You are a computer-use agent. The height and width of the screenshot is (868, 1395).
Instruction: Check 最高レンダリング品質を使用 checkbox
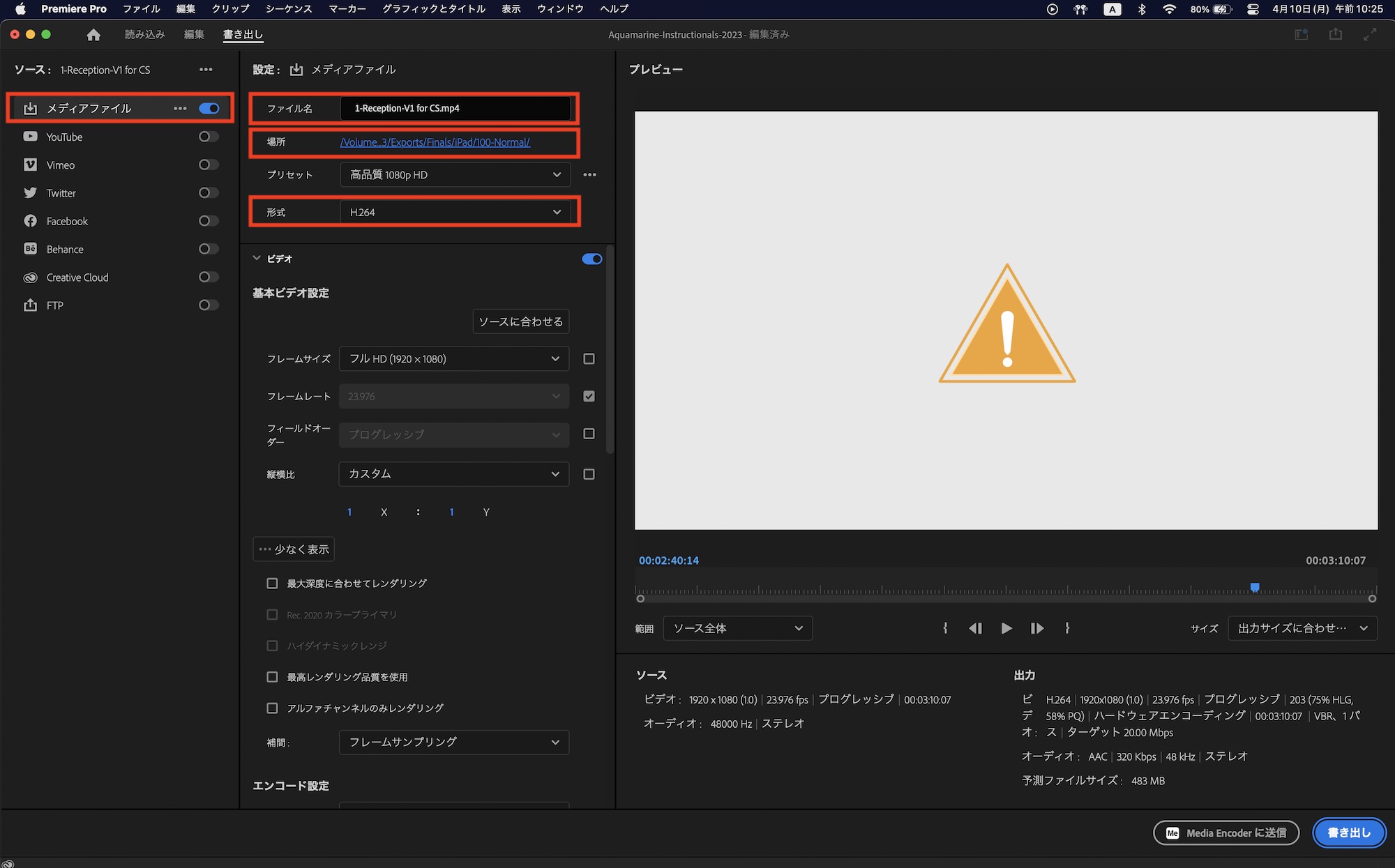[x=272, y=677]
